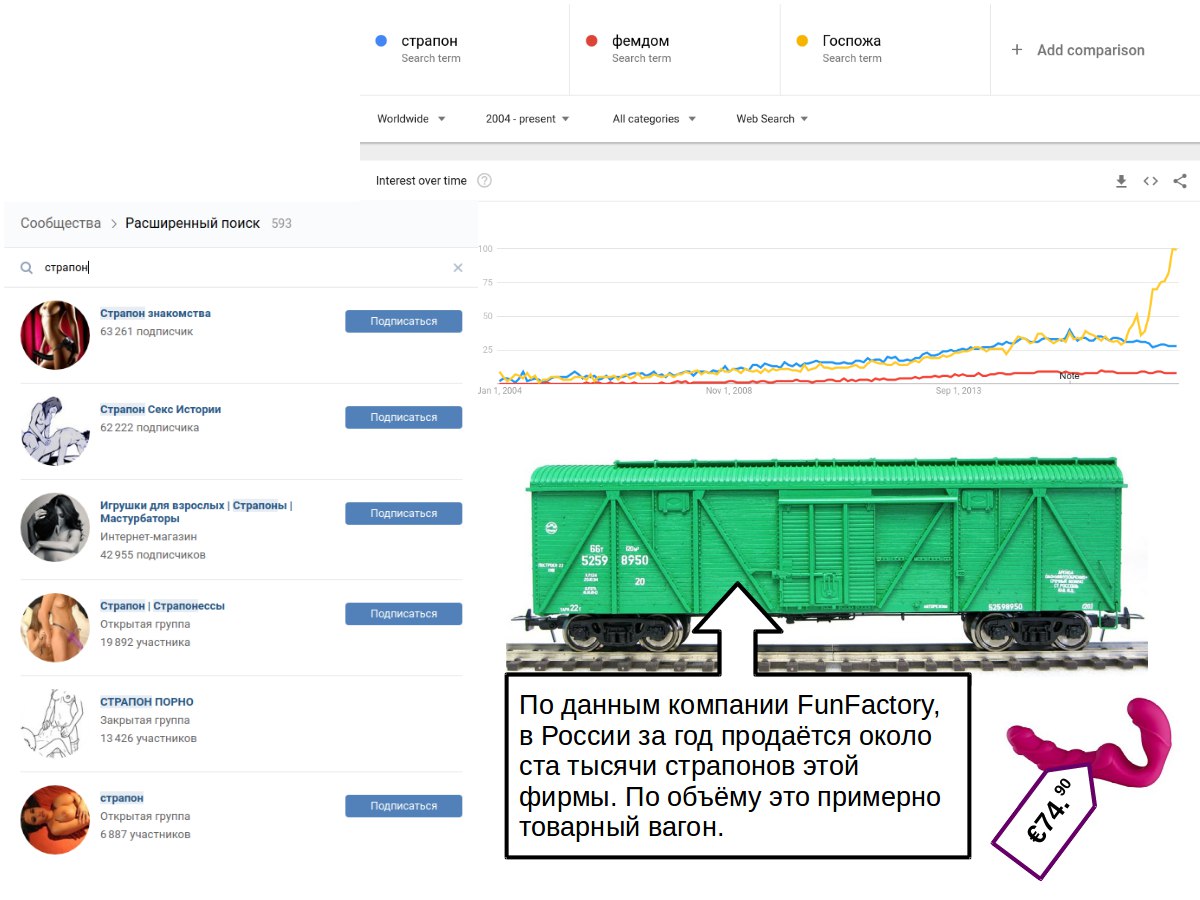Click the Закрытая группа label
This screenshot has width=1200, height=900.
145,720
